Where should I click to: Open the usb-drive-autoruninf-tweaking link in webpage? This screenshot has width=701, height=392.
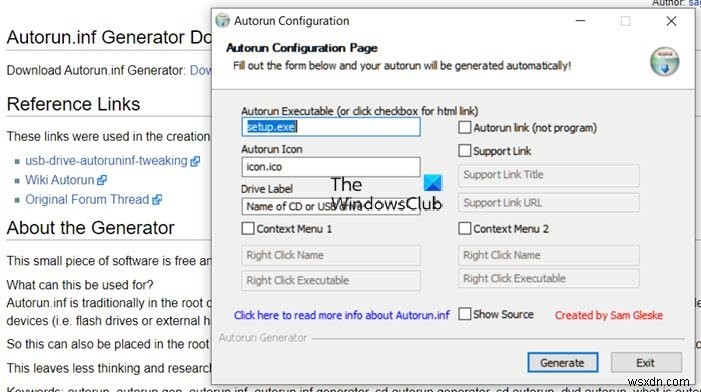coord(106,160)
